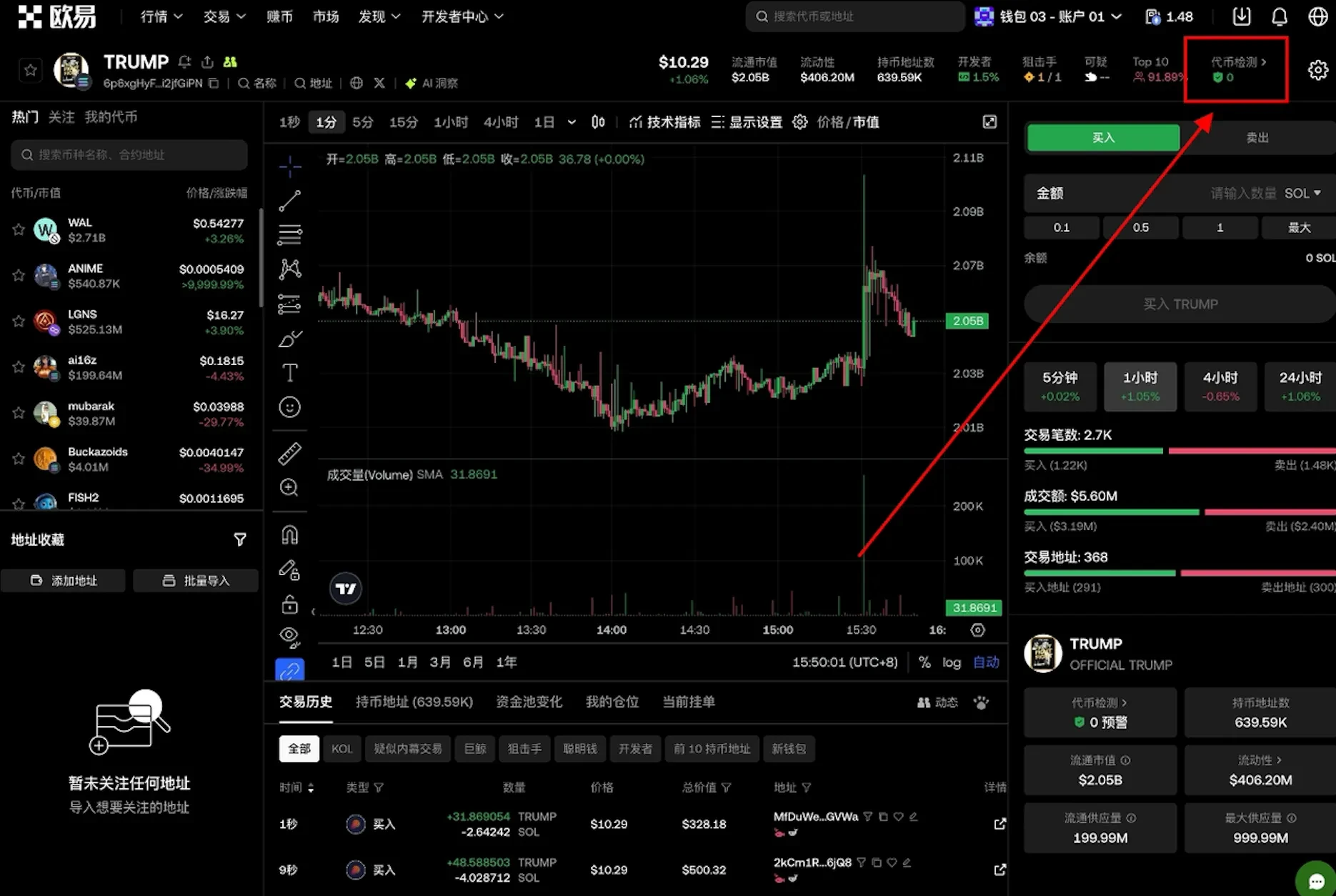Select the trend line drawing tool
The width and height of the screenshot is (1336, 896).
289,201
